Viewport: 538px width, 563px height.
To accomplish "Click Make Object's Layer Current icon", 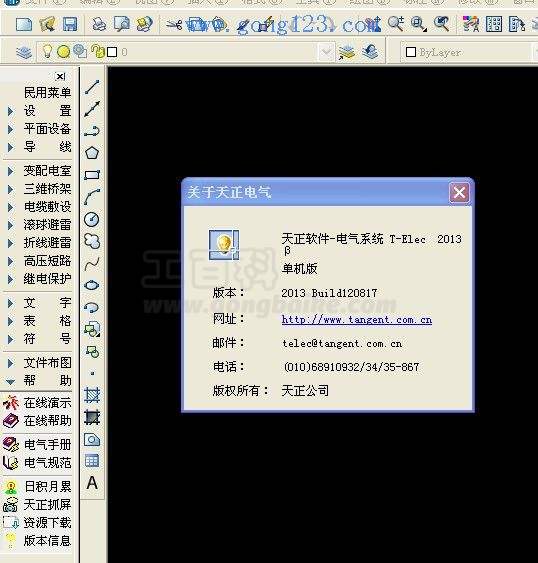I will (x=347, y=52).
